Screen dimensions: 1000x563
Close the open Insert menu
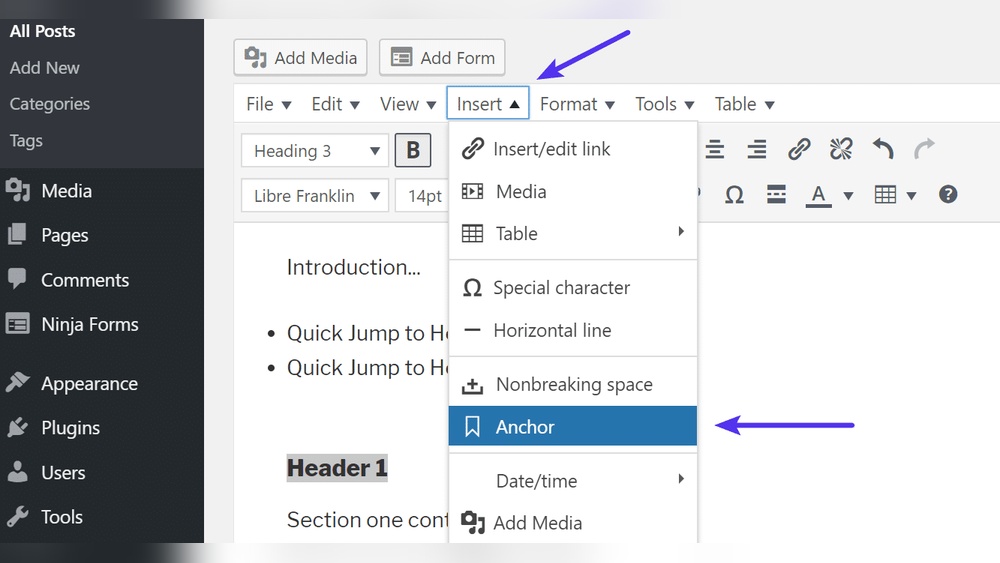click(488, 103)
